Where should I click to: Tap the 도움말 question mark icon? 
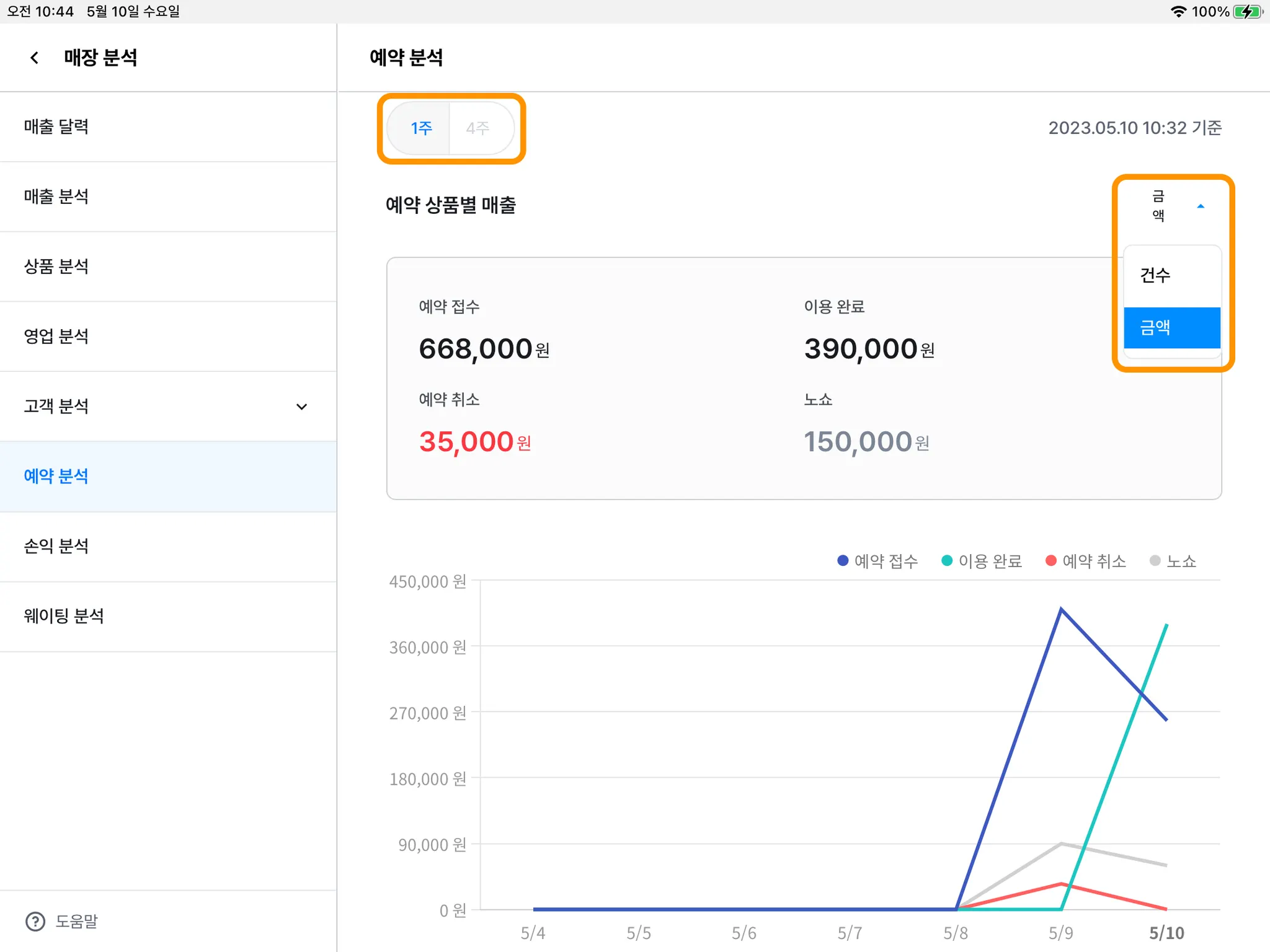tap(35, 922)
